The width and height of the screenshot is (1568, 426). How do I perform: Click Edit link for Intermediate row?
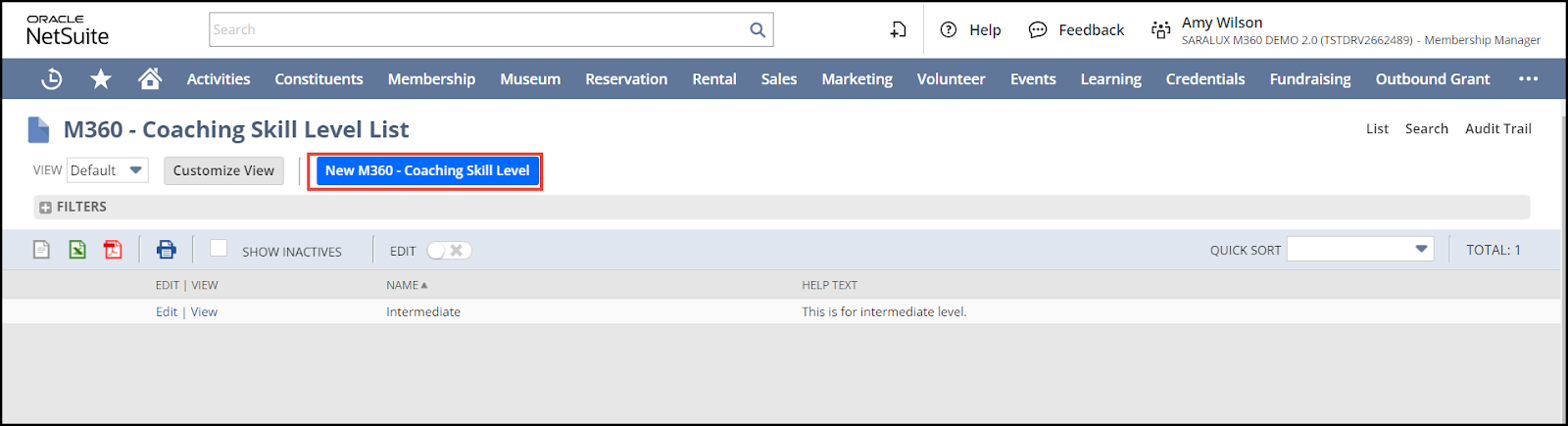[167, 312]
